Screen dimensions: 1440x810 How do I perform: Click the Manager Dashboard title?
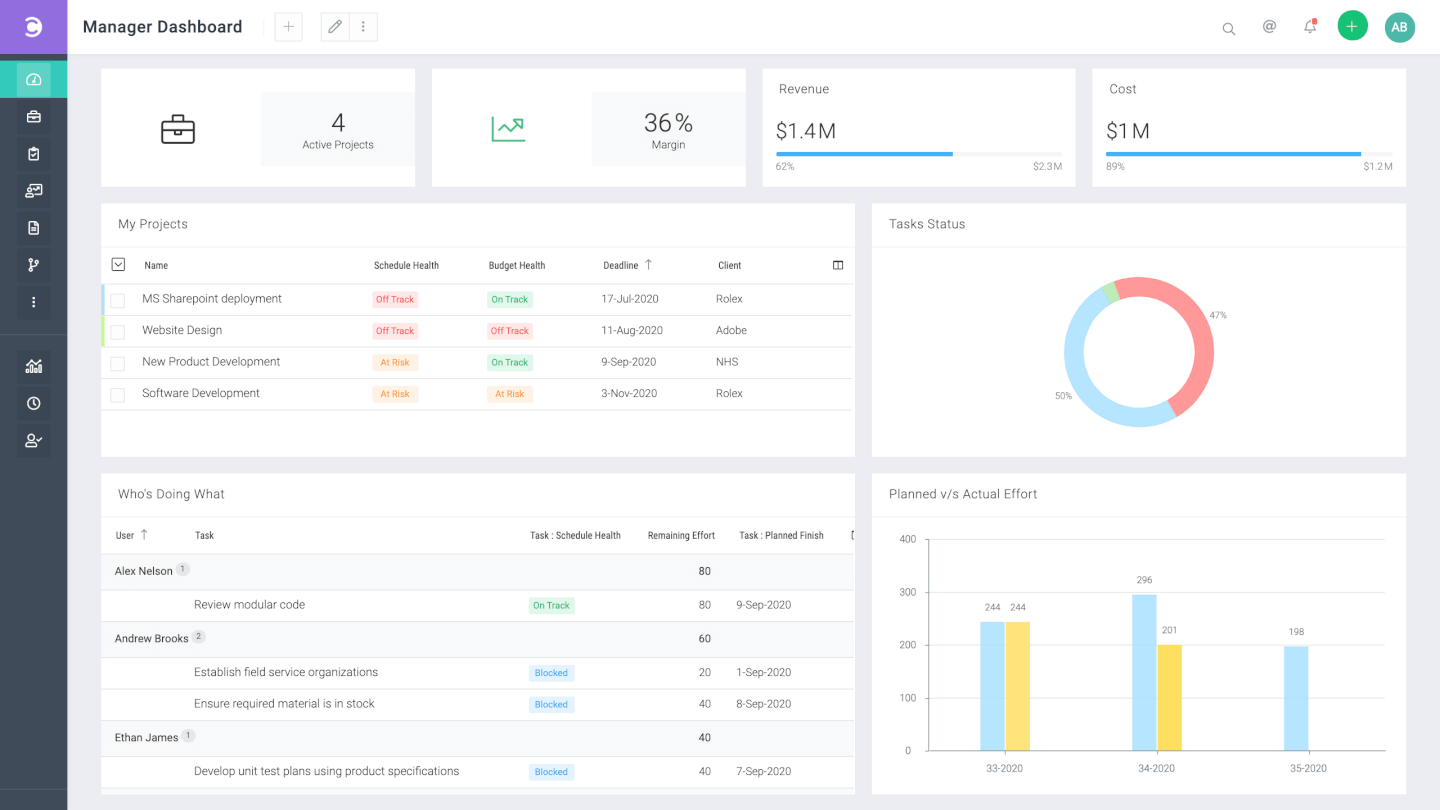click(x=162, y=27)
